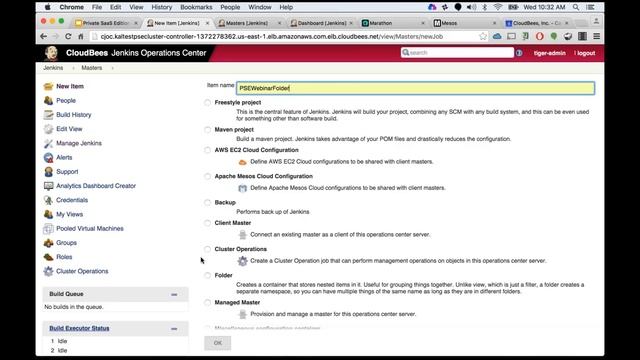Expand the Jenkins breadcrumb arrow
The width and height of the screenshot is (640, 360).
[73, 68]
